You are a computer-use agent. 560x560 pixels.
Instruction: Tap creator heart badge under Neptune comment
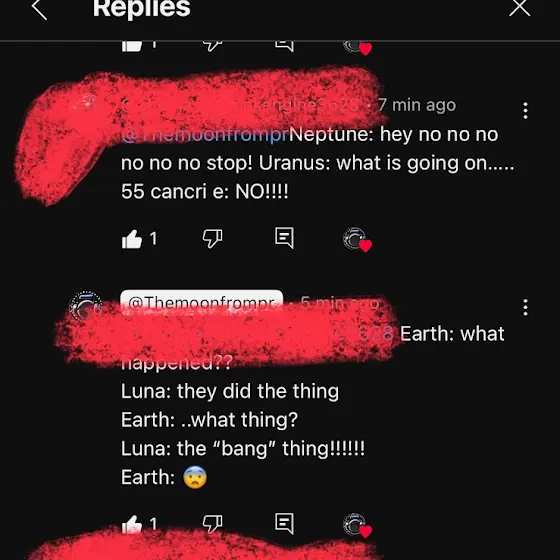pos(357,239)
